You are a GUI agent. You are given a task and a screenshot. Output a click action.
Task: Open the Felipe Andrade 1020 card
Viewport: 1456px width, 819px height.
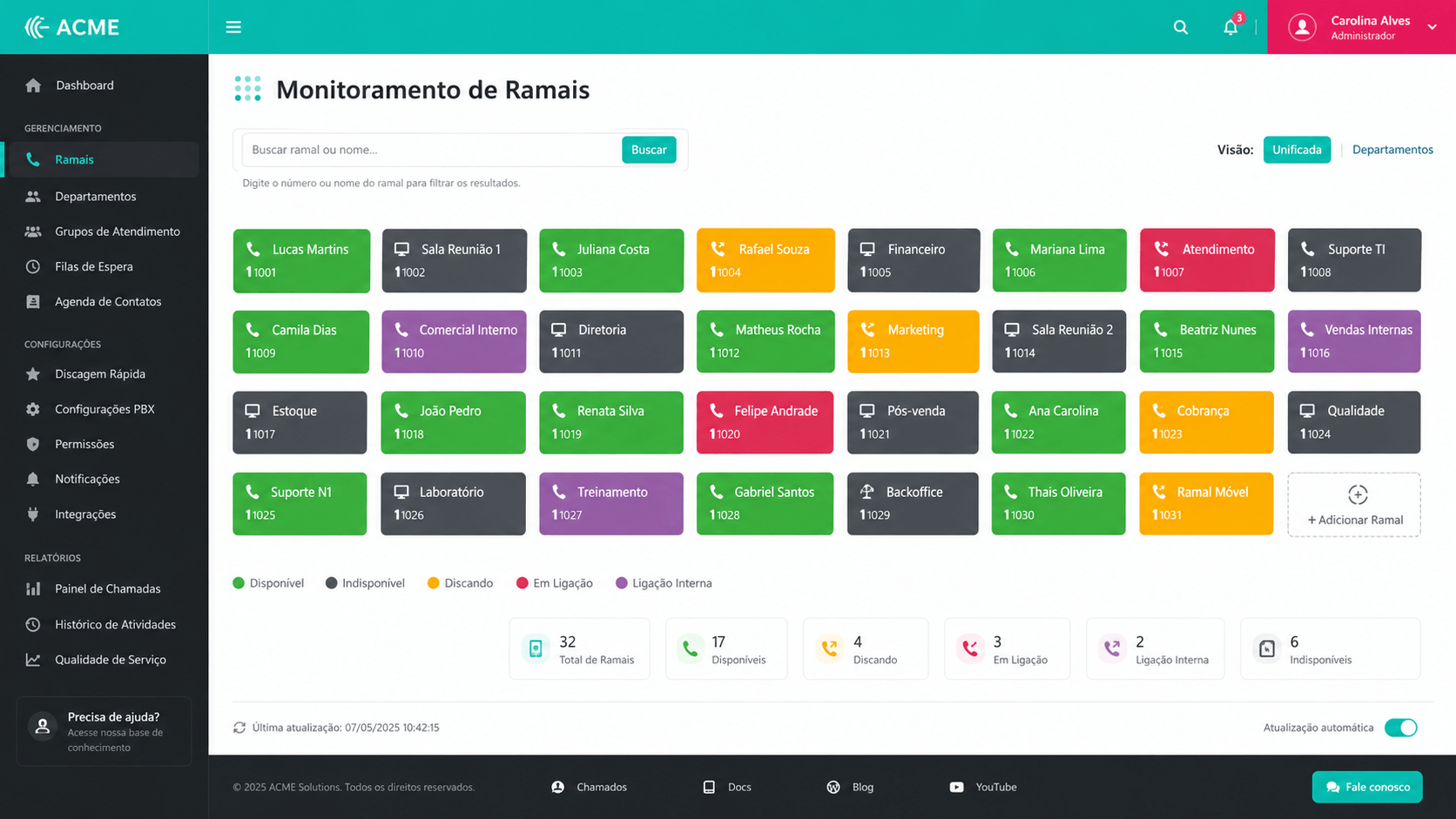tap(765, 422)
